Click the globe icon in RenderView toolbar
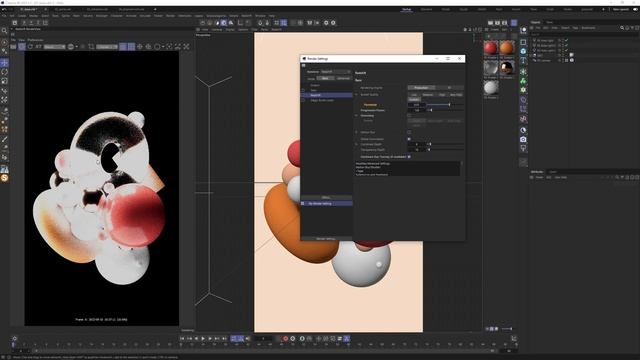Screen dimensions: 640x360 click(x=71, y=47)
